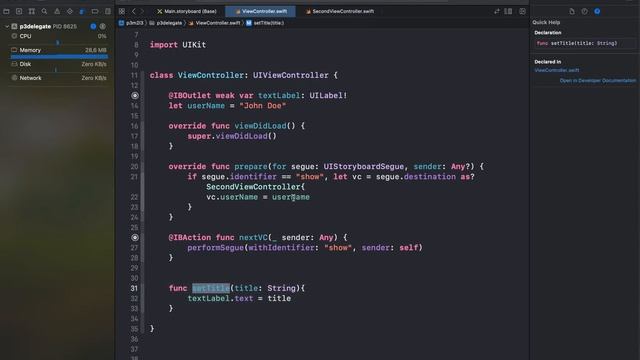Open the Issue navigator warning icon
The image size is (640, 360).
click(x=57, y=11)
